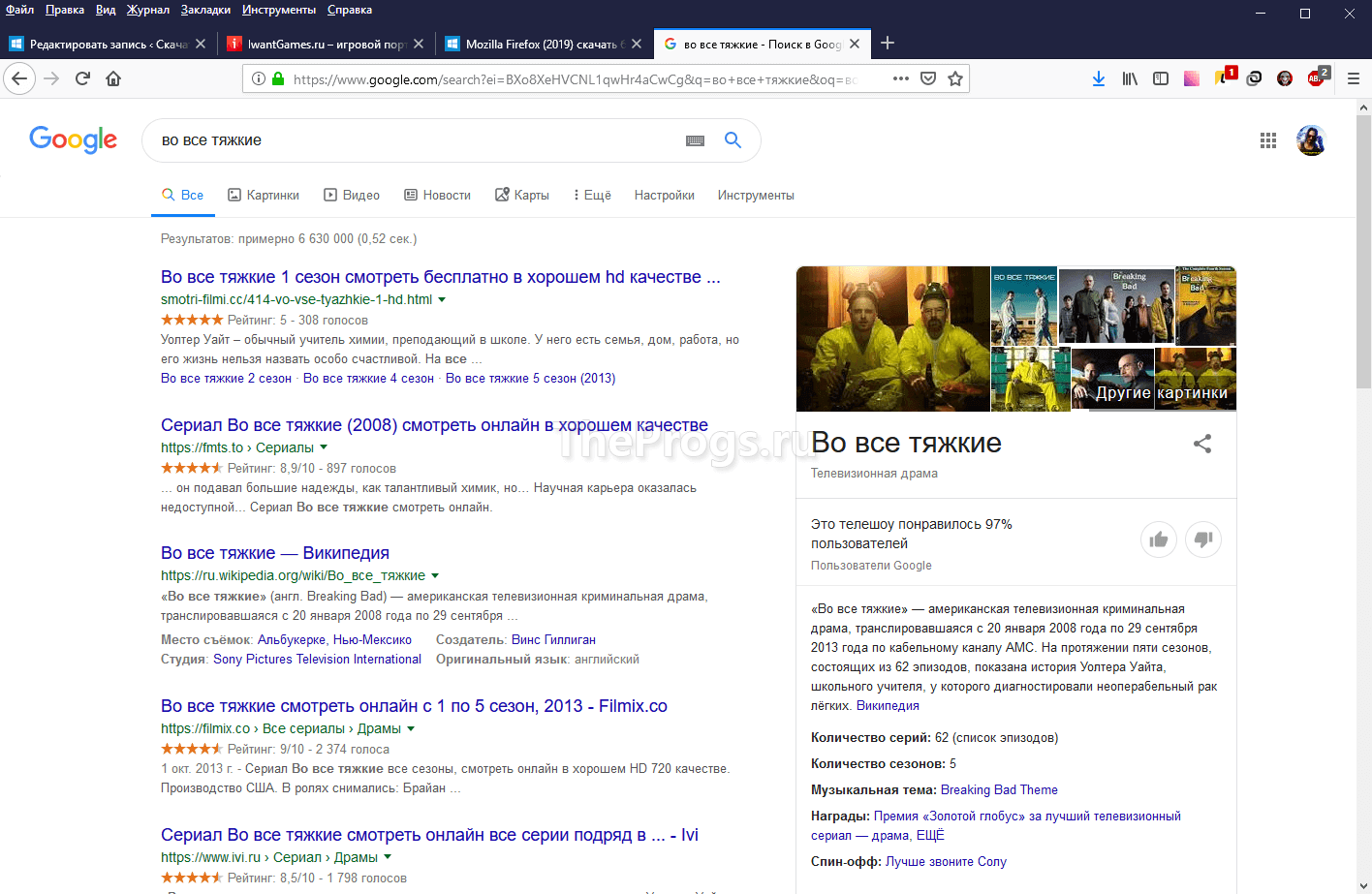Image resolution: width=1372 pixels, height=894 pixels.
Task: Open the Ещё more search categories
Action: tap(592, 195)
